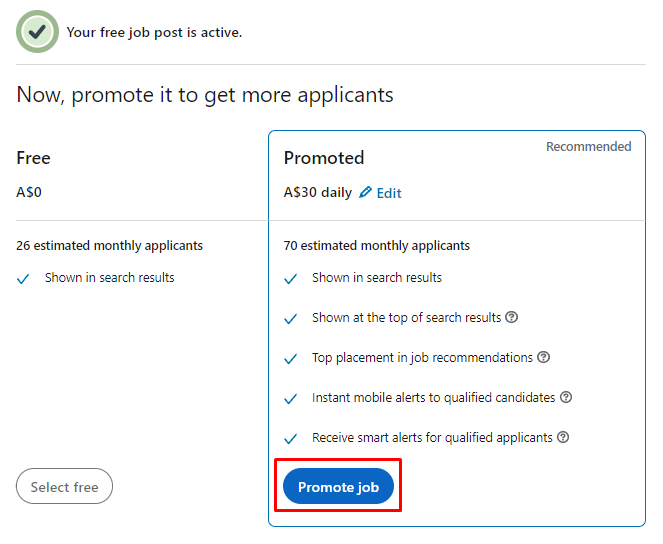Screen dimensions: 663x544
Task: Click the A$30 daily price text
Action: [318, 192]
